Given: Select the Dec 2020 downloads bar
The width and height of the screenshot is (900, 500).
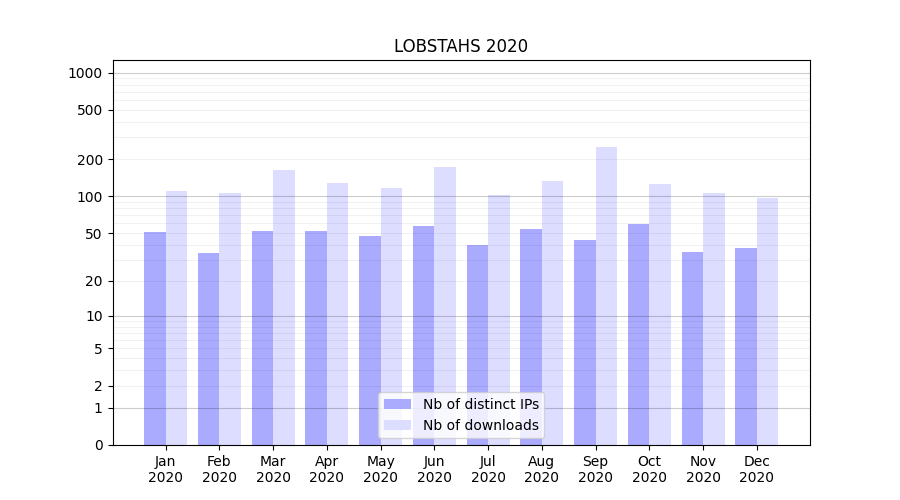Looking at the screenshot, I should [767, 321].
